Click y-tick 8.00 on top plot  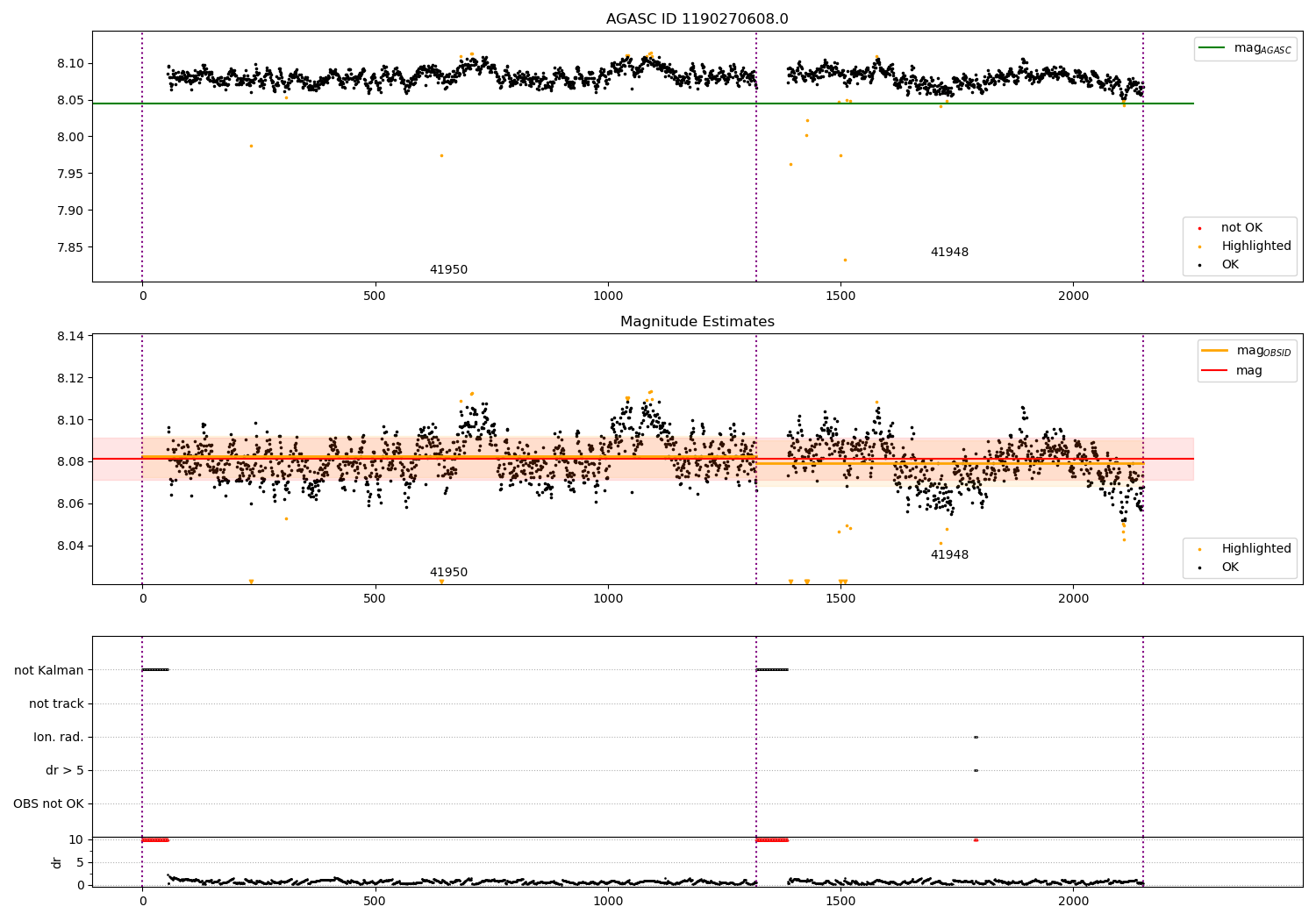(x=71, y=137)
